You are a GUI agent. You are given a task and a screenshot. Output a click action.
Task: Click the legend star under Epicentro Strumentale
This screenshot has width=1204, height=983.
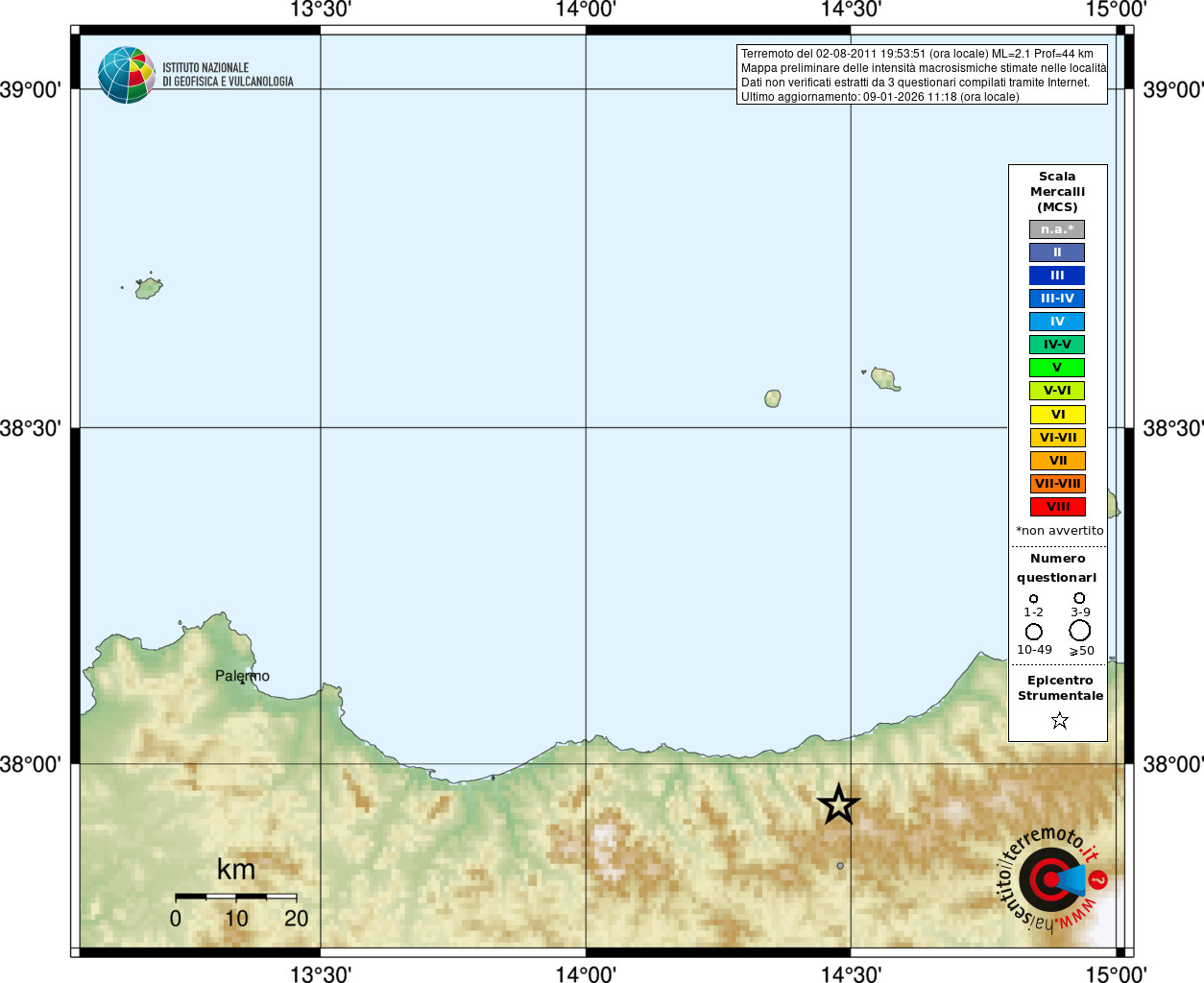click(x=1060, y=720)
